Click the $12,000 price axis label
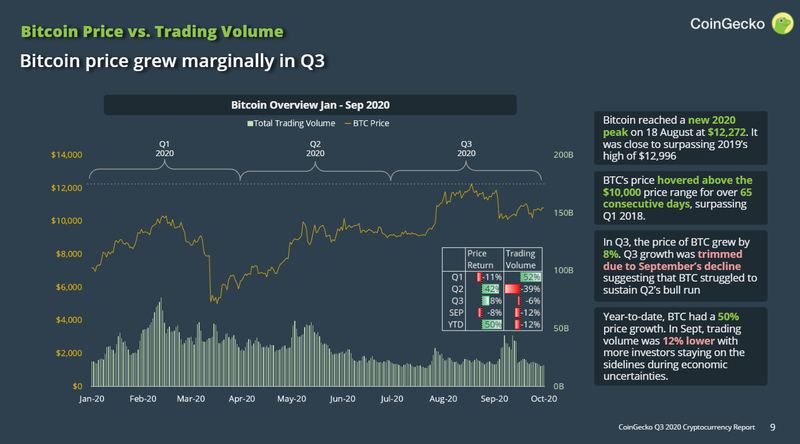This screenshot has width=800, height=444. pos(66,188)
